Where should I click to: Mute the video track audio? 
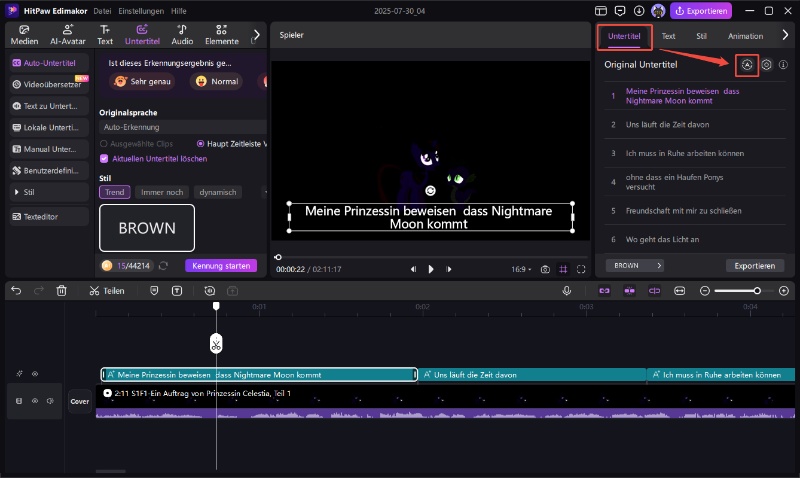pyautogui.click(x=50, y=401)
